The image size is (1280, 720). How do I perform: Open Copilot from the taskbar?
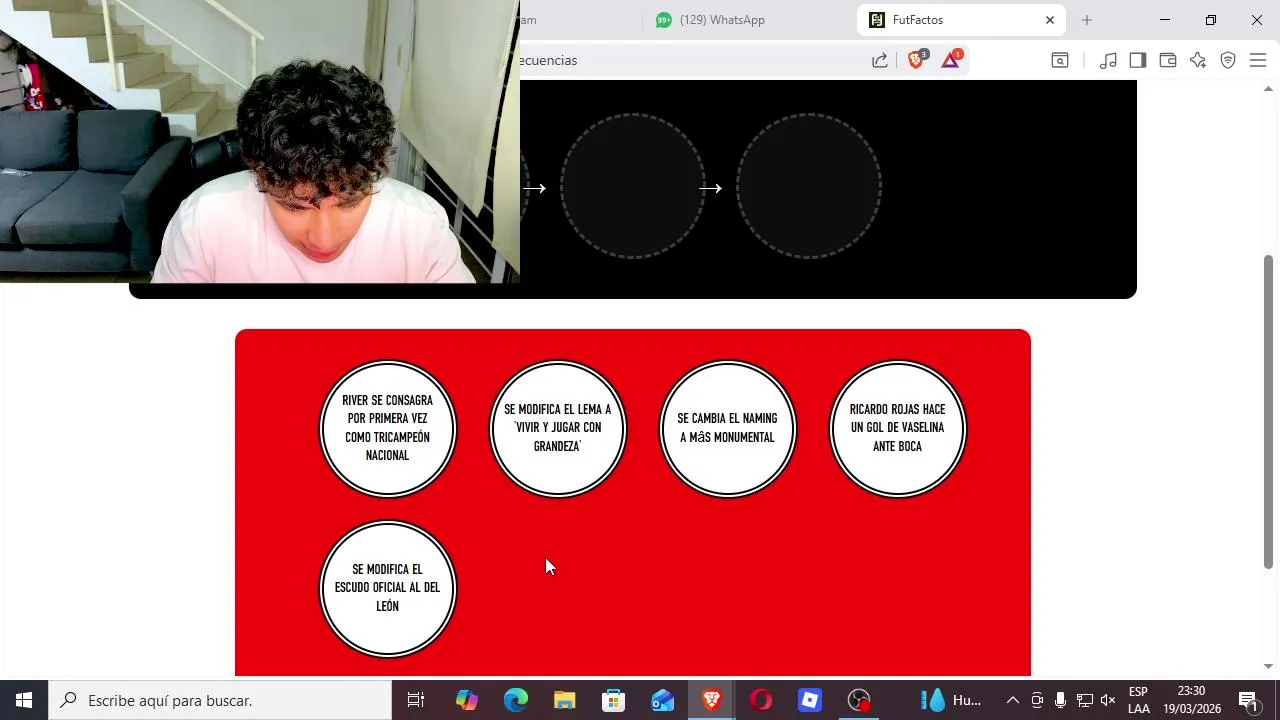466,700
